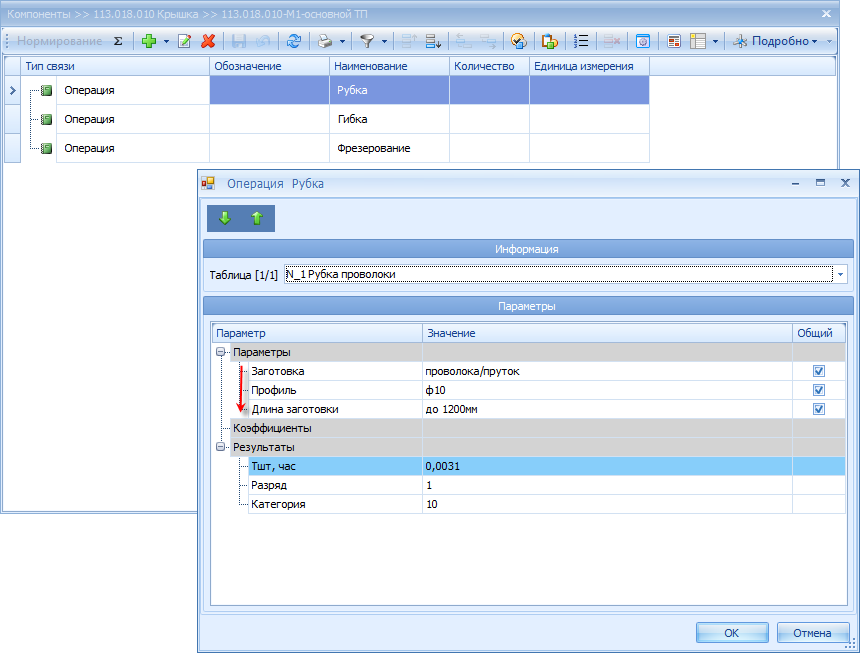Open the Таблица dropdown arrow
Viewport: 860px width, 653px height.
pyautogui.click(x=841, y=274)
